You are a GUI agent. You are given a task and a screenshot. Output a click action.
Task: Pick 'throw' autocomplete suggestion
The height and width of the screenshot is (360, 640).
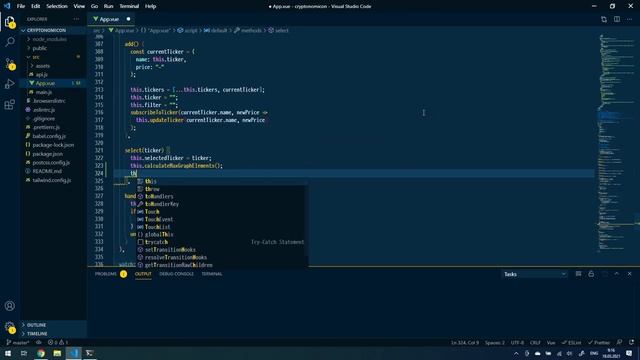pyautogui.click(x=222, y=189)
